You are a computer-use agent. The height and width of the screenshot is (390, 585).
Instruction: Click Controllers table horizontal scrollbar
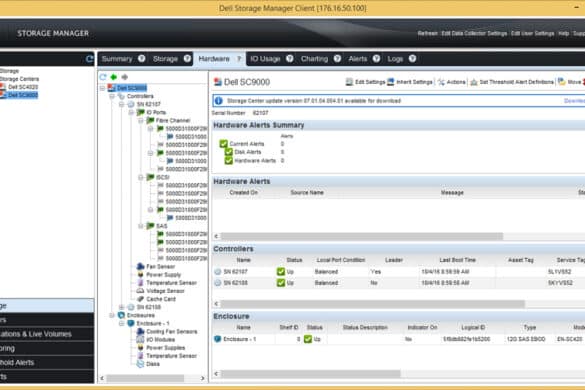[x=373, y=304]
